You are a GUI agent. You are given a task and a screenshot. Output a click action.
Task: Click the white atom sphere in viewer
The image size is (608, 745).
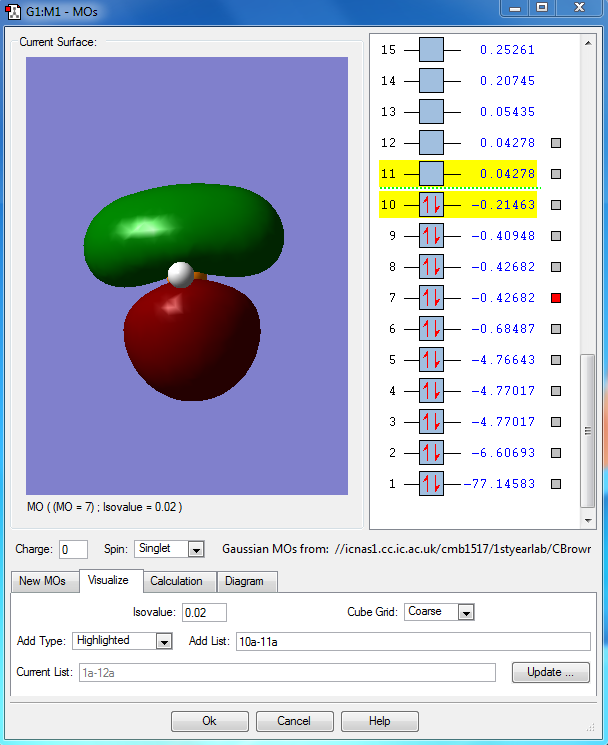[180, 275]
